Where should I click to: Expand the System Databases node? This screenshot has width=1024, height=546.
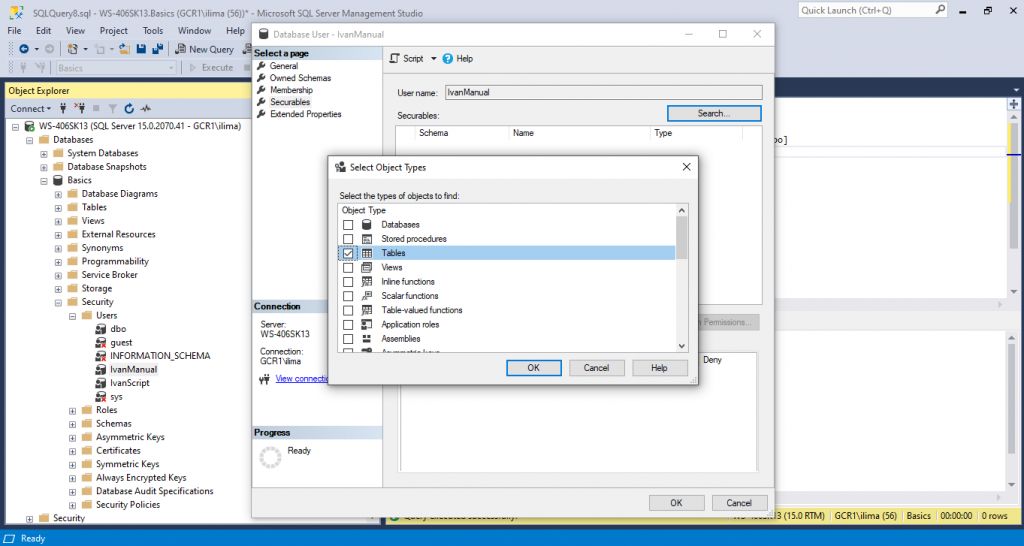(x=44, y=153)
